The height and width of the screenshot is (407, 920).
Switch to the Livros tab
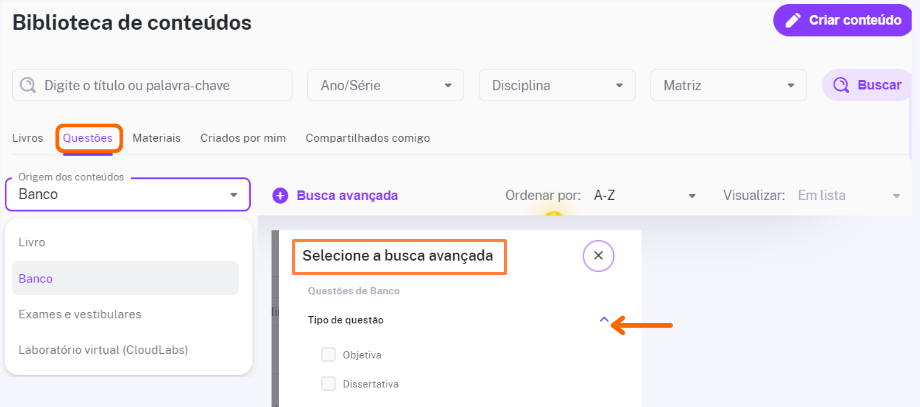coord(28,138)
